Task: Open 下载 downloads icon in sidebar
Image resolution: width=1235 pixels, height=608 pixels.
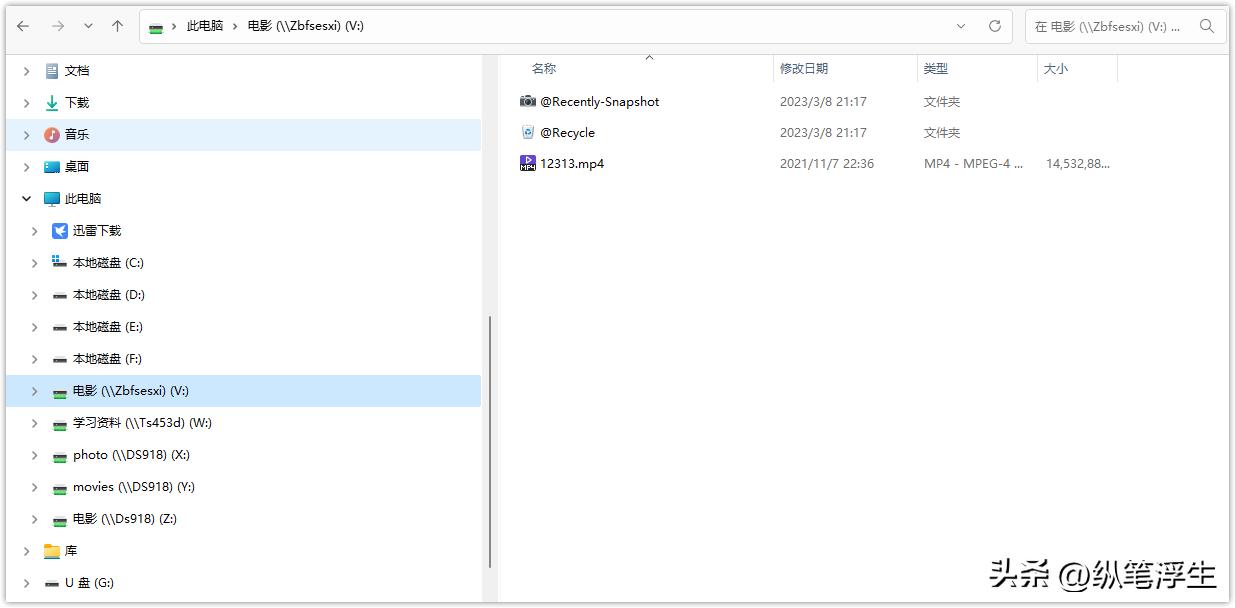Action: (x=52, y=103)
